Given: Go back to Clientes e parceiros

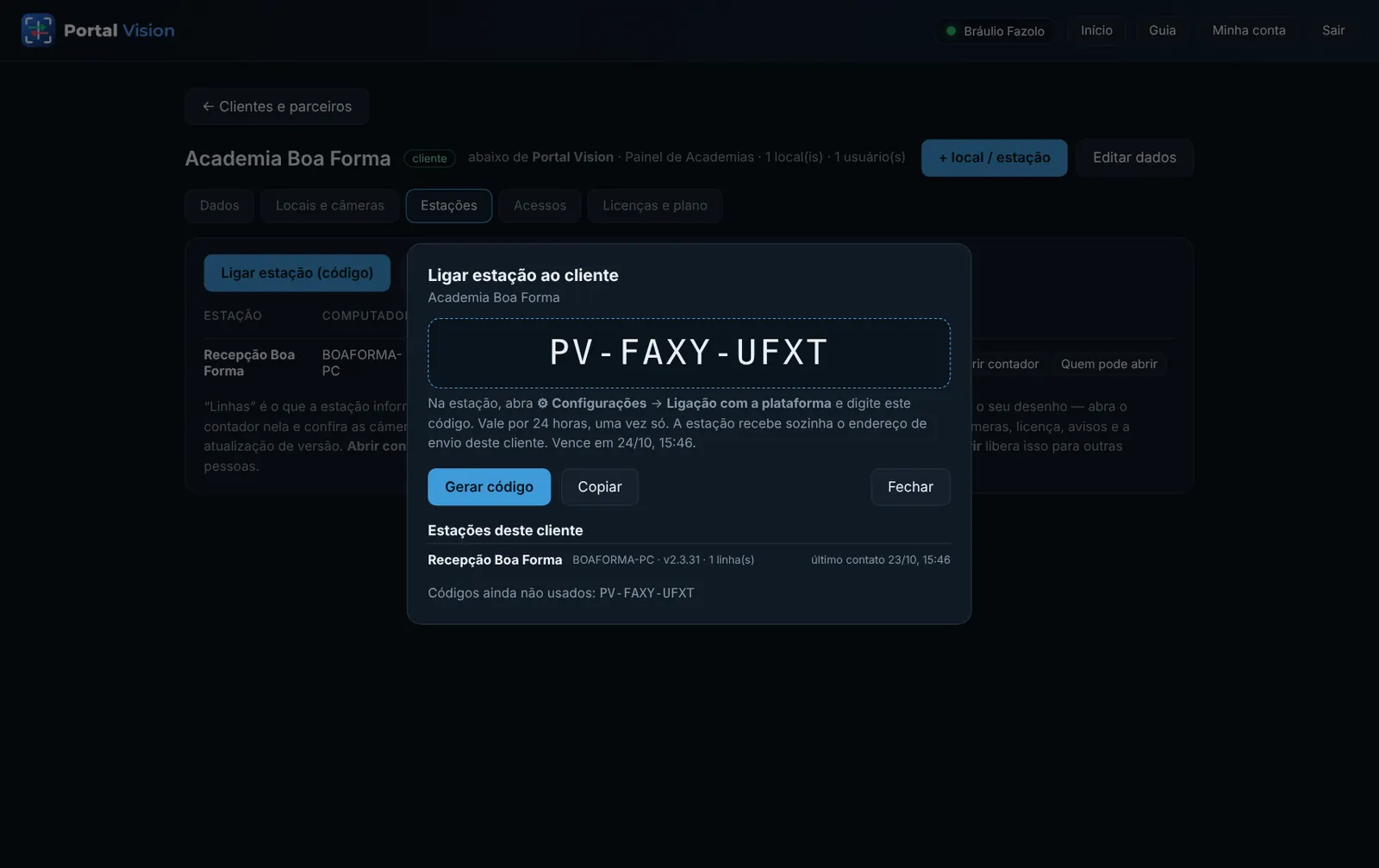Looking at the screenshot, I should [x=277, y=106].
